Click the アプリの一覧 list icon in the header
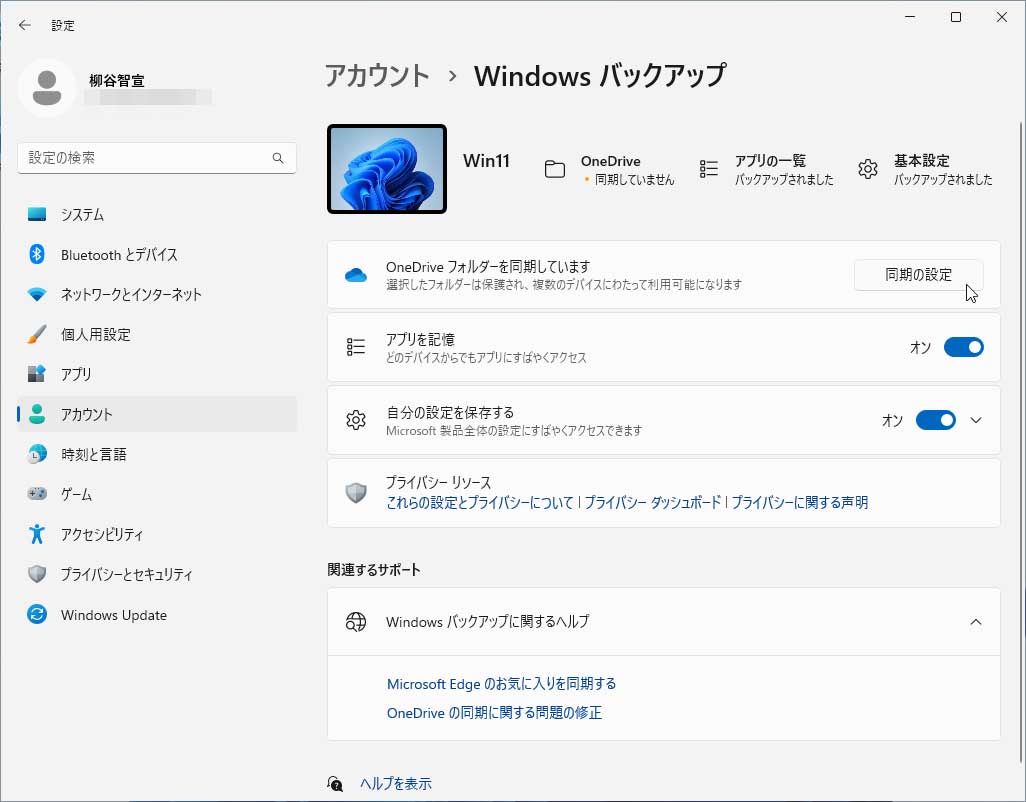The width and height of the screenshot is (1026, 802). (709, 169)
